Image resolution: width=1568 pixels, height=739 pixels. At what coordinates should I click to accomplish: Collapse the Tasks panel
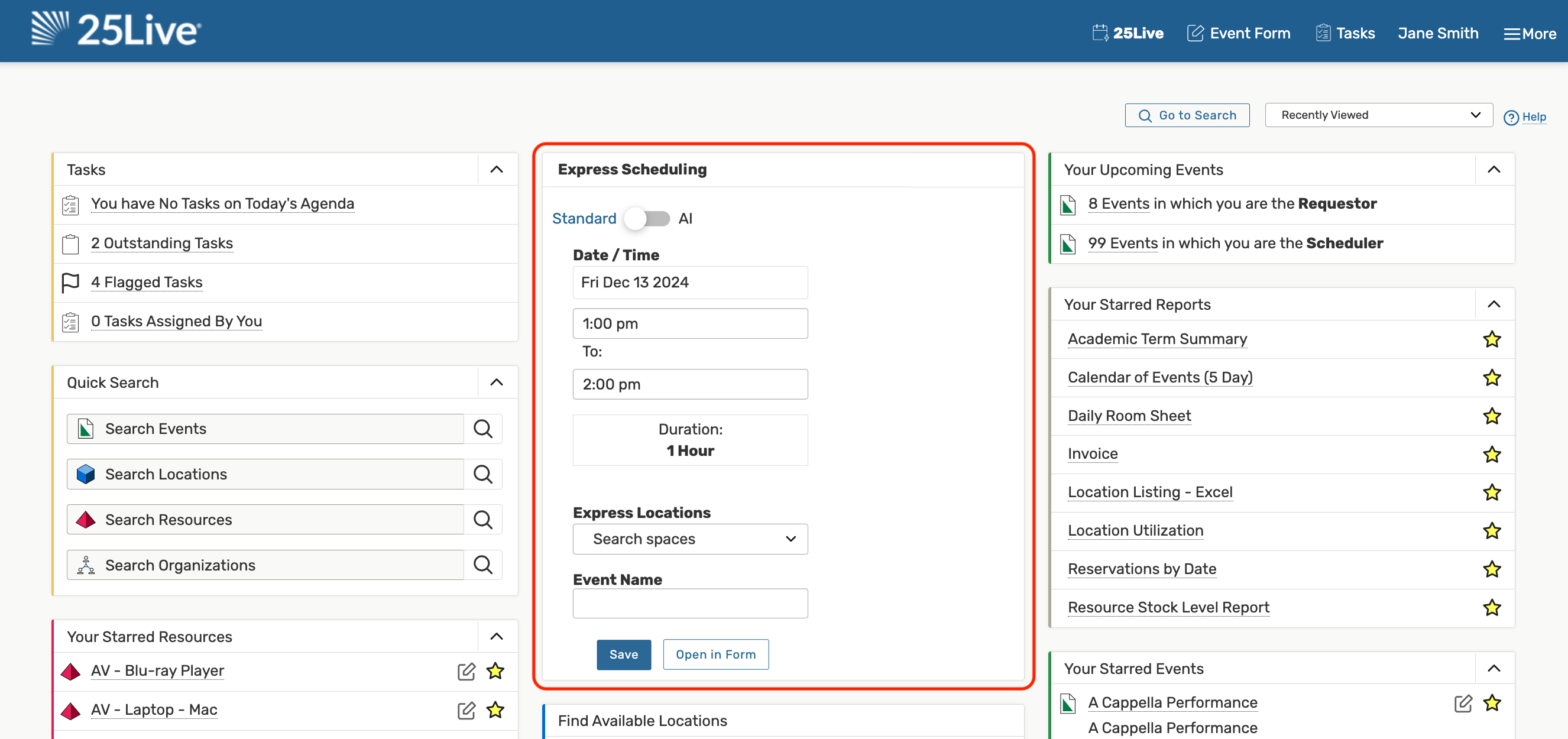497,169
